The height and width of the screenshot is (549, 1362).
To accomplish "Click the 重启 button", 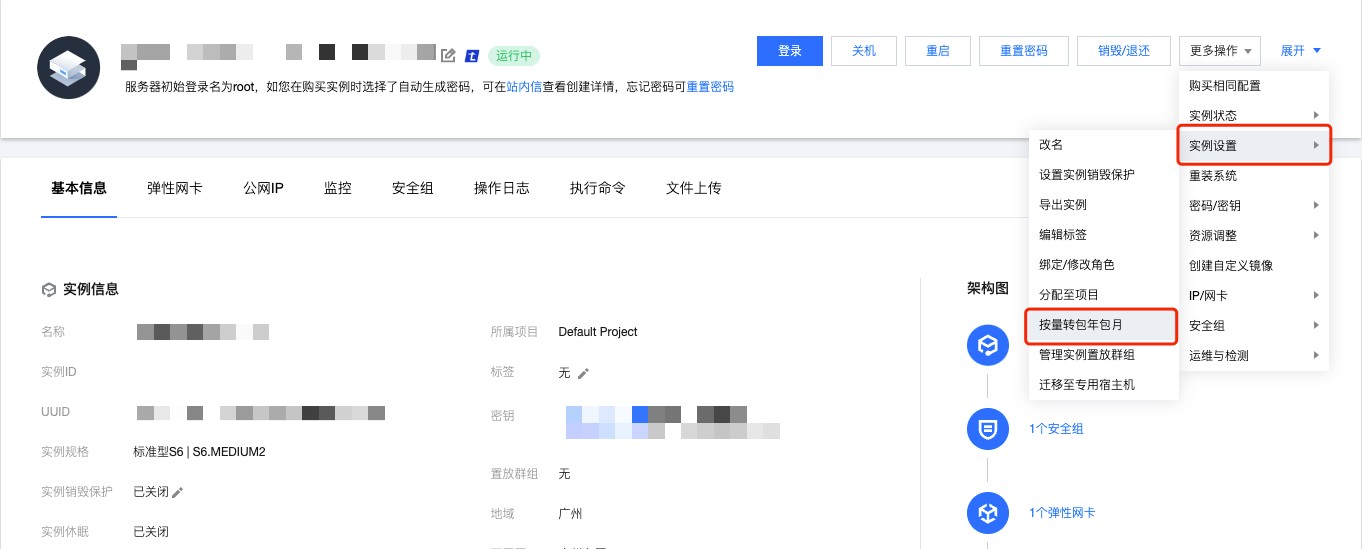I will tap(938, 51).
